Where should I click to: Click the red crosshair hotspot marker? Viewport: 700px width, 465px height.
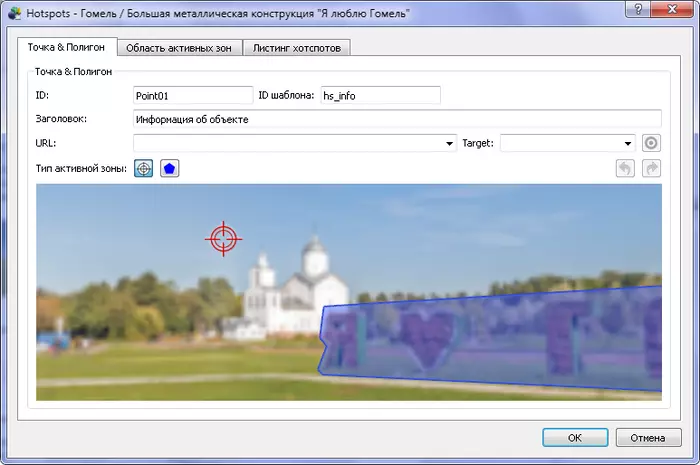tap(224, 239)
